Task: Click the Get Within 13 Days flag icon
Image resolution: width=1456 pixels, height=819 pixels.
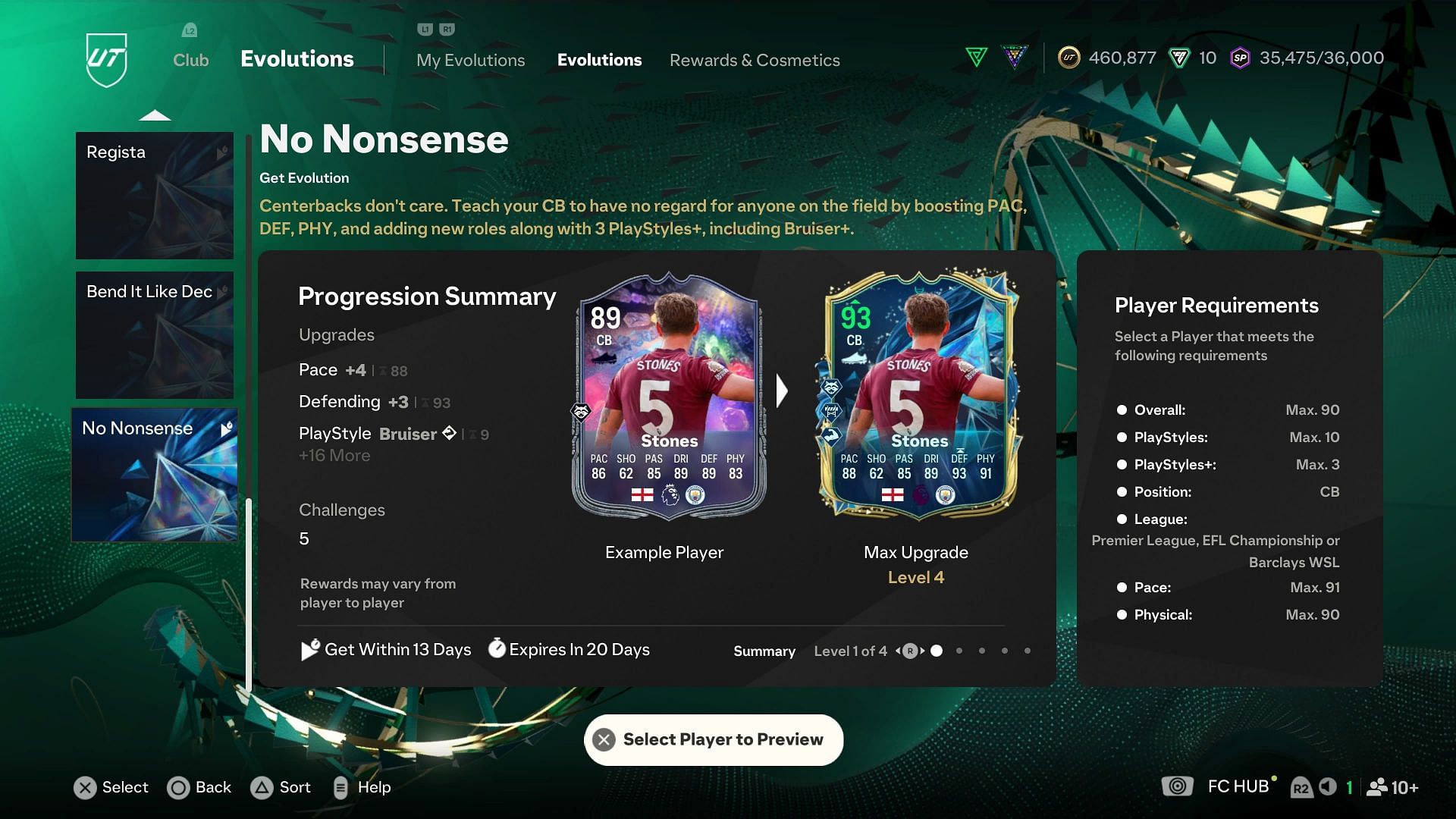Action: tap(310, 650)
